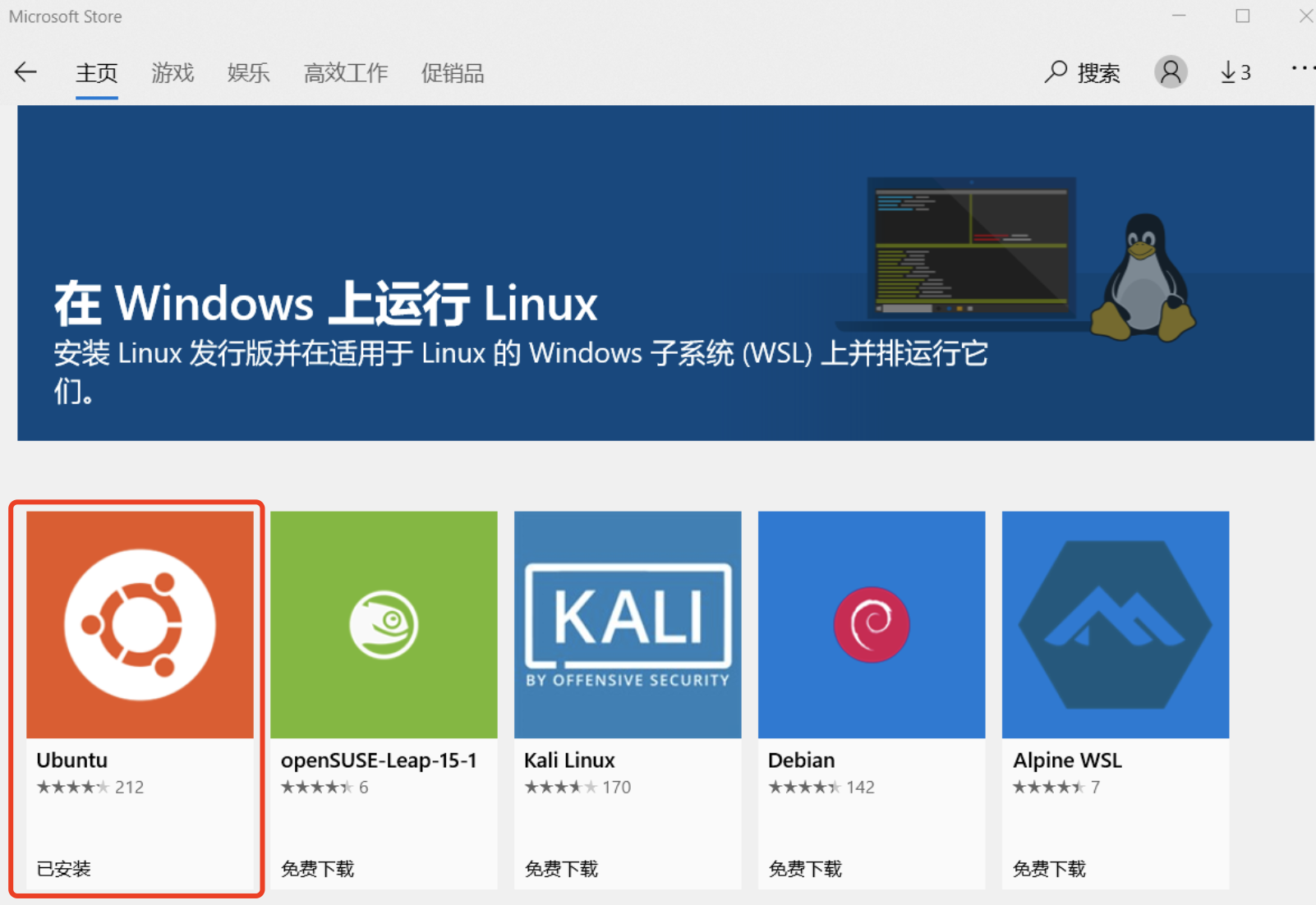Click 免费下载 under Kali Linux
This screenshot has width=1316, height=905.
[x=560, y=868]
